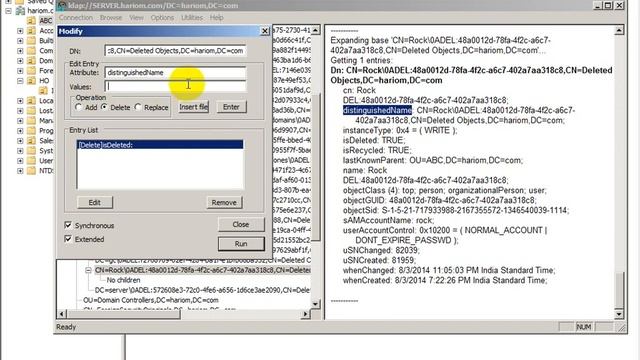Screen dimensions: 640x360
Task: Click the Fore folder icon
Action: point(31,71)
